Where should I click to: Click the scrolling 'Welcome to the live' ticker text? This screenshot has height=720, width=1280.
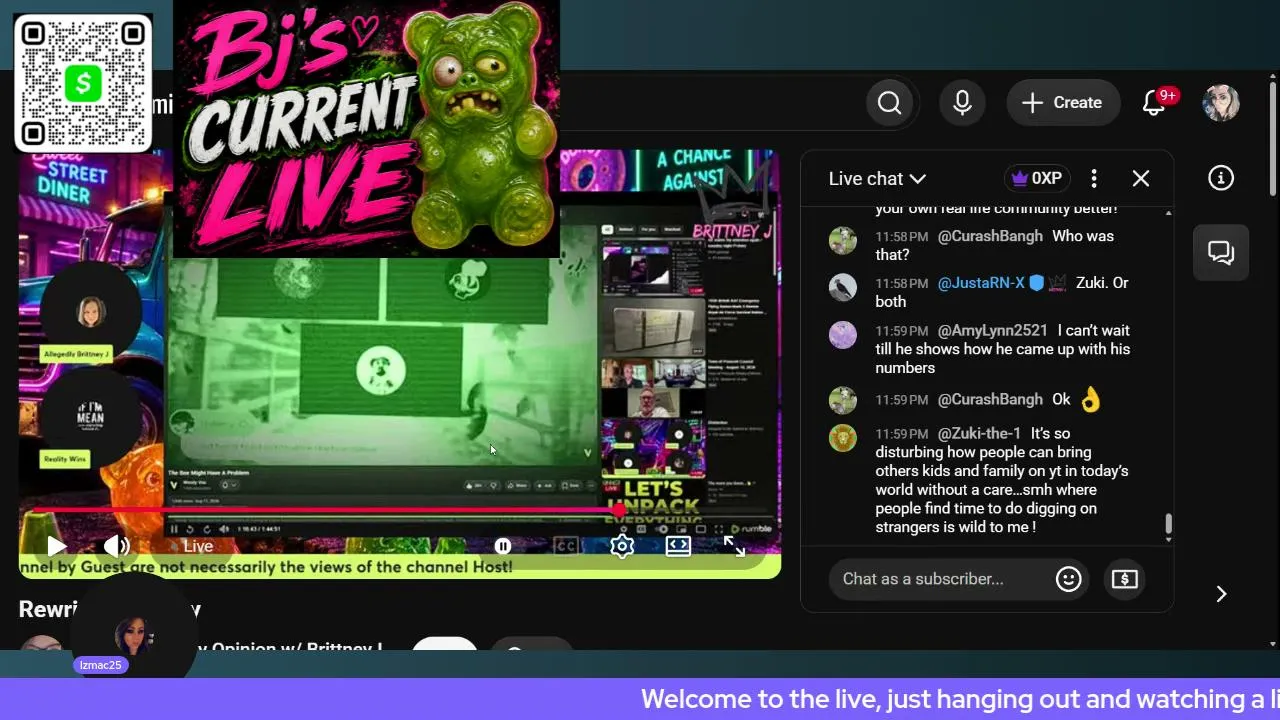(960, 699)
